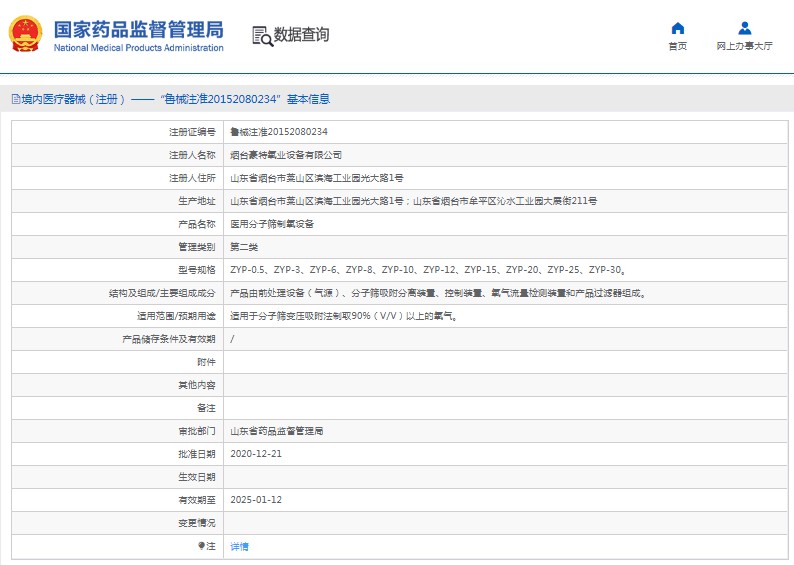The height and width of the screenshot is (565, 794).
Task: Click the 网上办事大厅 person icon
Action: pyautogui.click(x=744, y=28)
